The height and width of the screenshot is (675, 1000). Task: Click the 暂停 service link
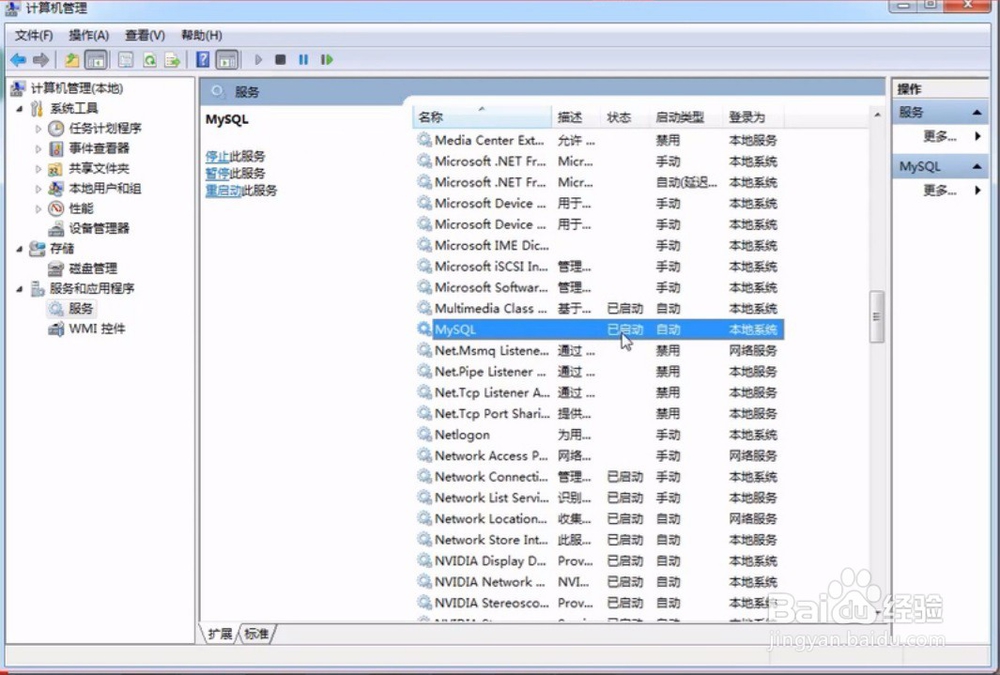(x=217, y=174)
